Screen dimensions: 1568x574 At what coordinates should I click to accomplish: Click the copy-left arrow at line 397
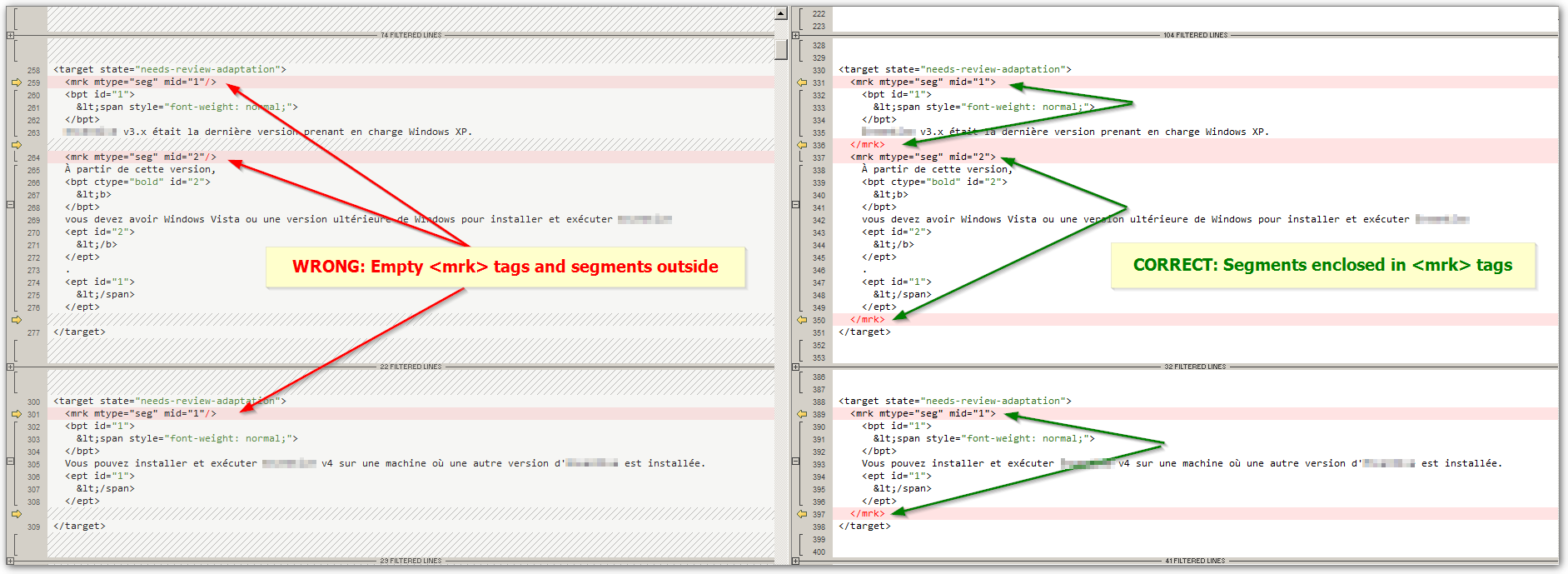[801, 514]
